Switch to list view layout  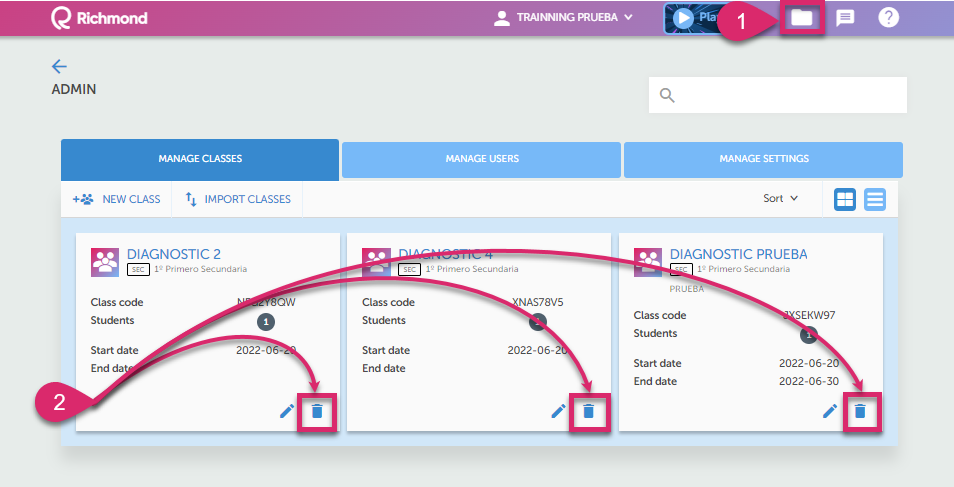click(875, 199)
